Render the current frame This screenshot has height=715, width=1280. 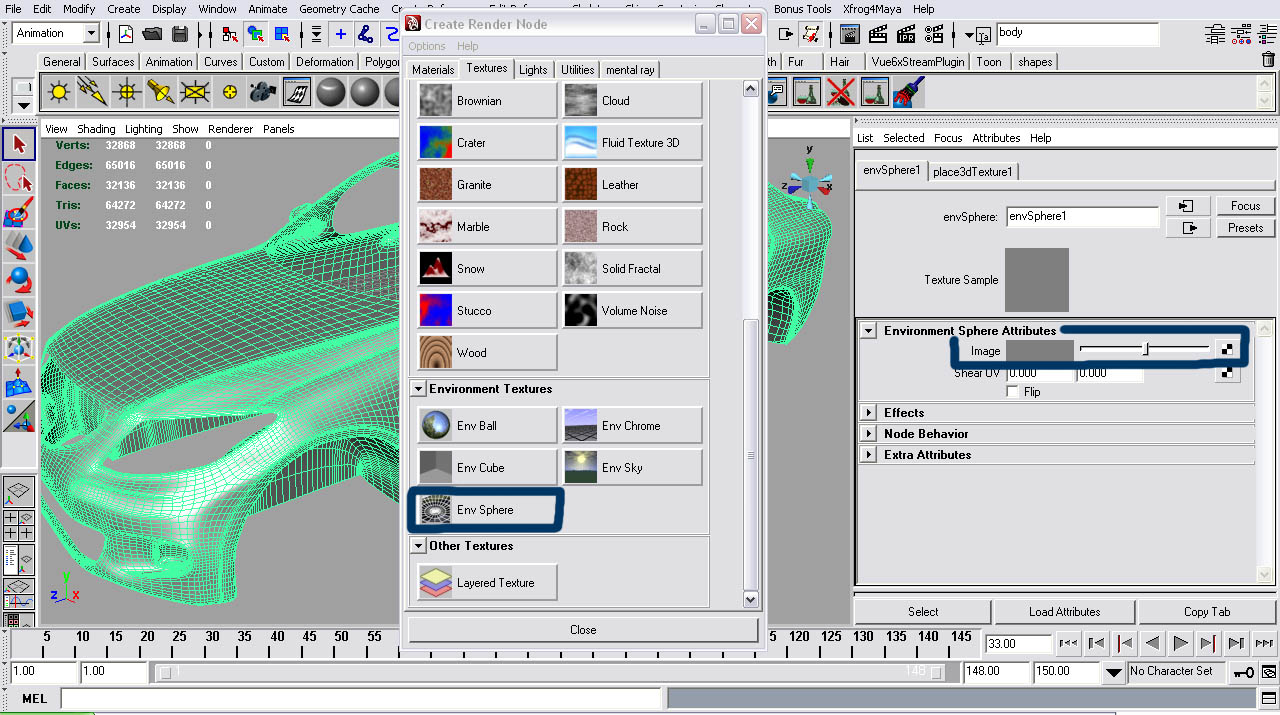tap(878, 33)
